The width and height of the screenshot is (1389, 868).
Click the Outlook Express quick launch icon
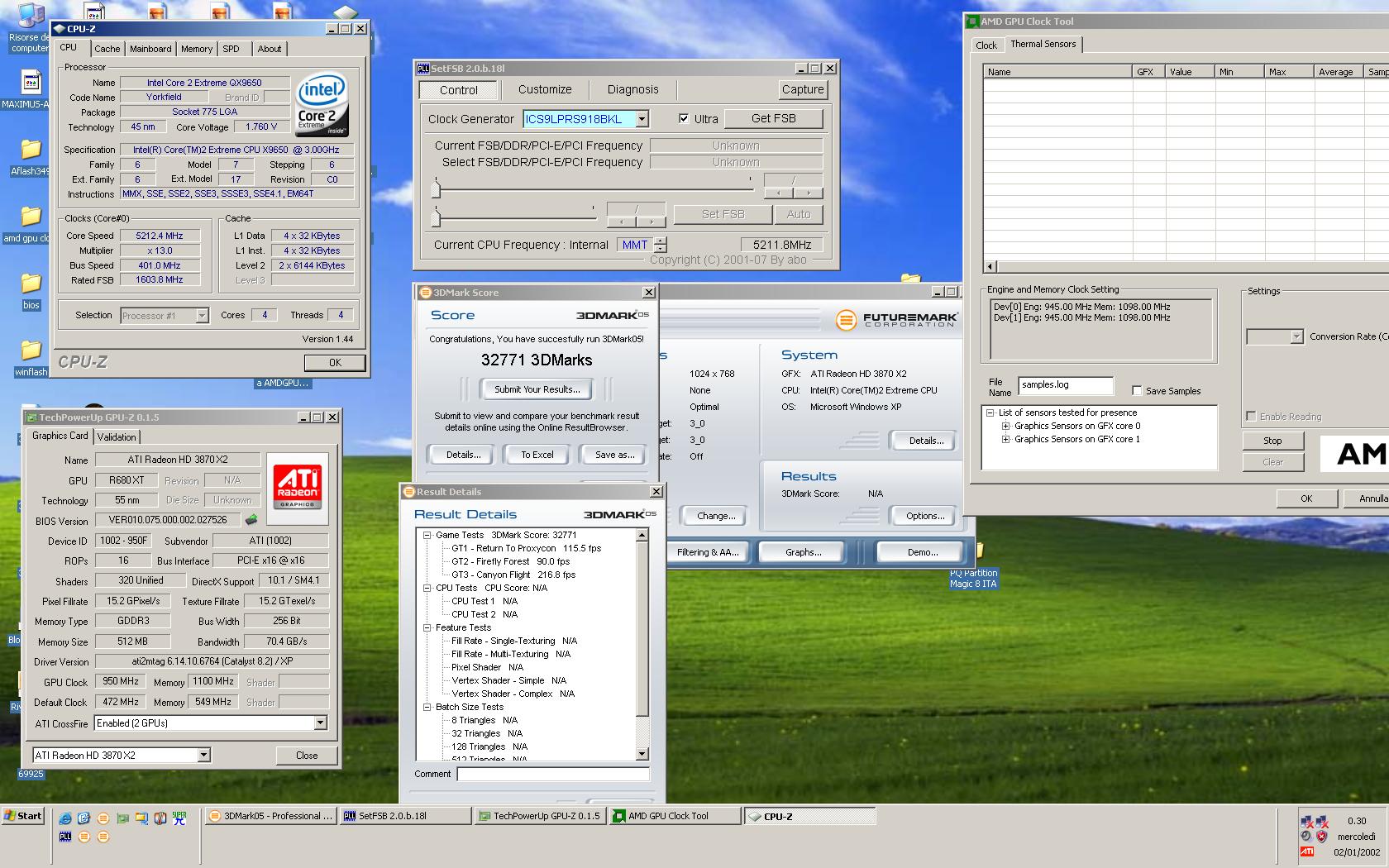(x=84, y=818)
